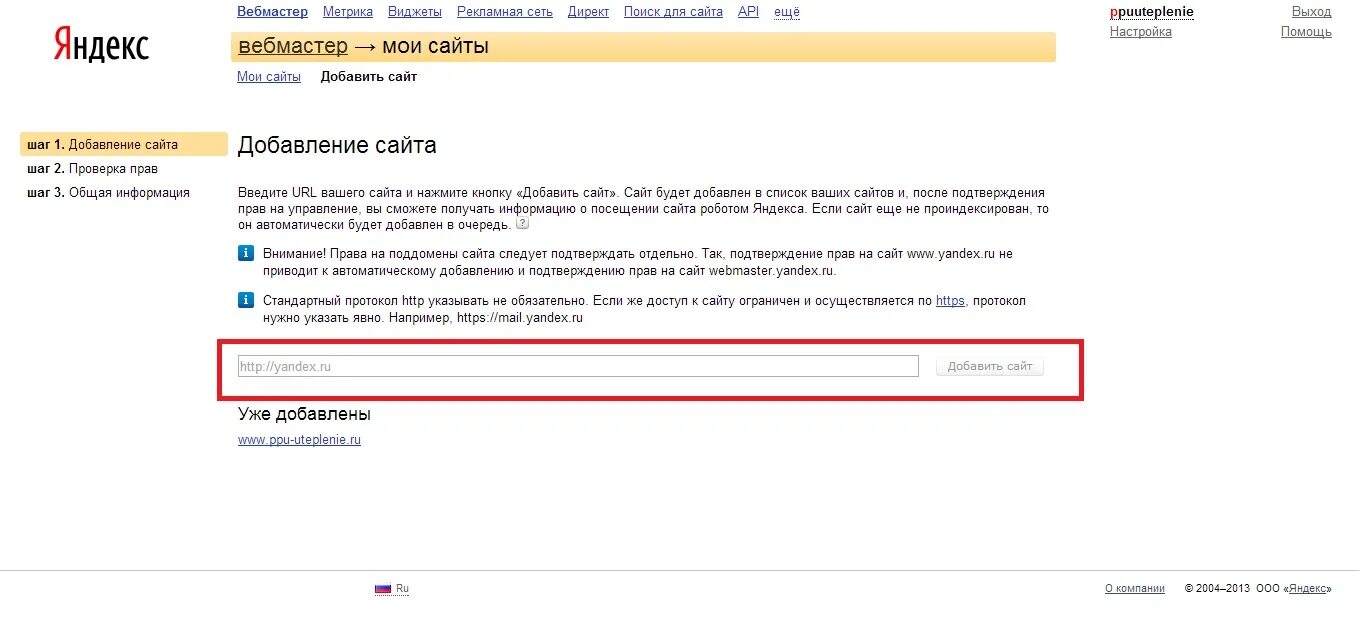Open the Виджеты service link
This screenshot has width=1366, height=626.
point(415,12)
